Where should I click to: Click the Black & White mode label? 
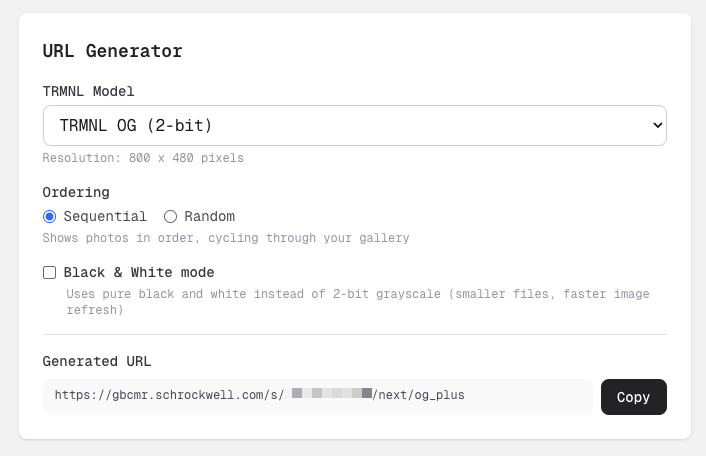pos(139,272)
